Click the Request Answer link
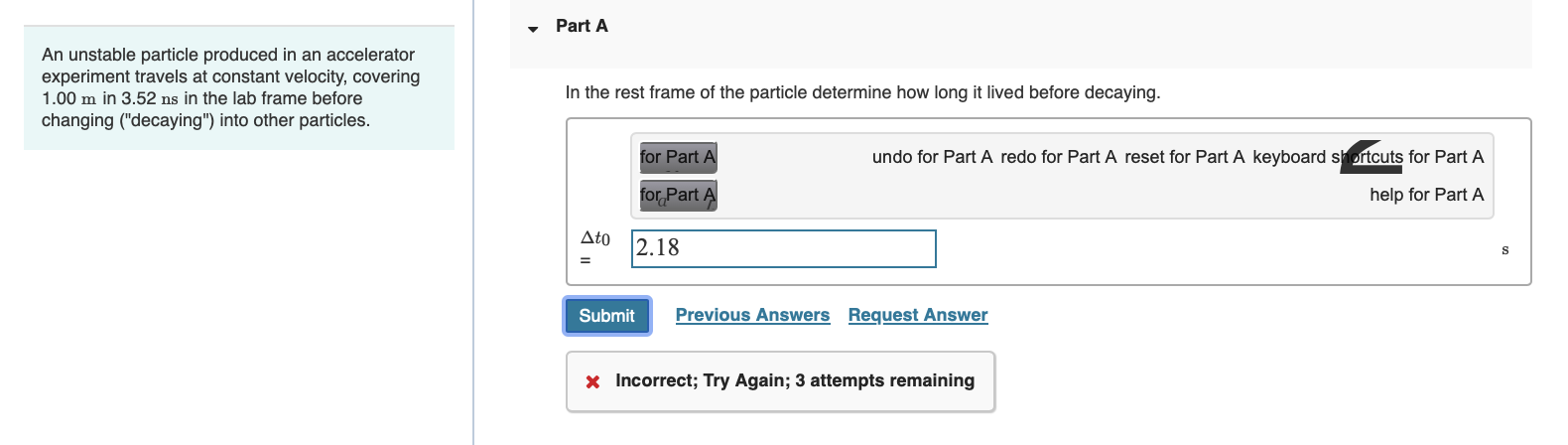 click(x=918, y=315)
